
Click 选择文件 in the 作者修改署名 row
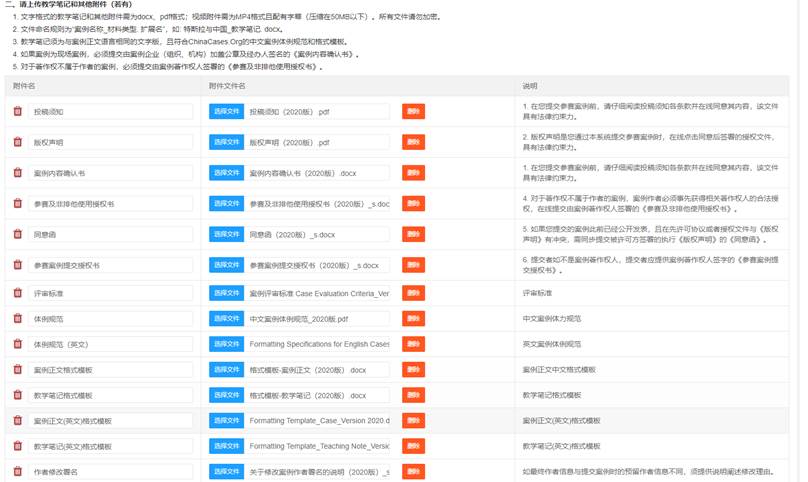tap(226, 471)
